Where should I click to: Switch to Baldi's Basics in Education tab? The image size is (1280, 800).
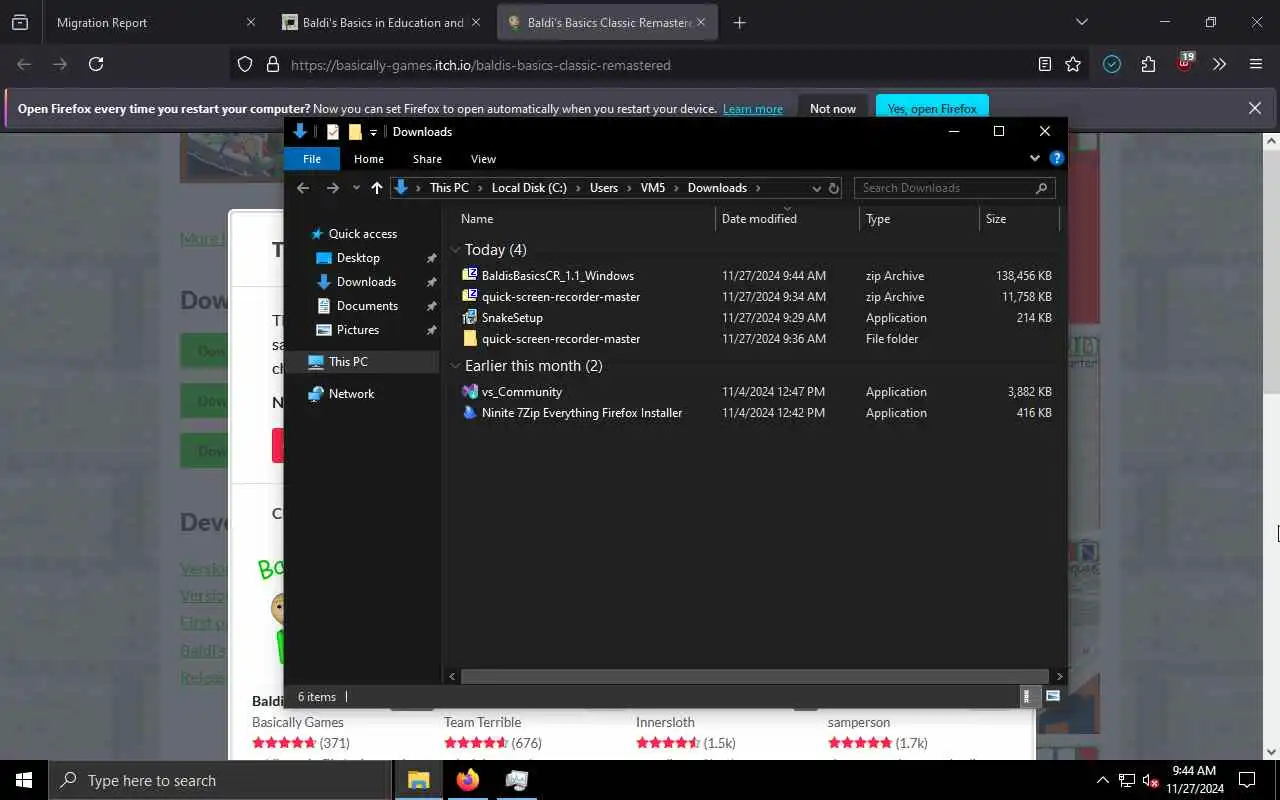click(x=382, y=22)
